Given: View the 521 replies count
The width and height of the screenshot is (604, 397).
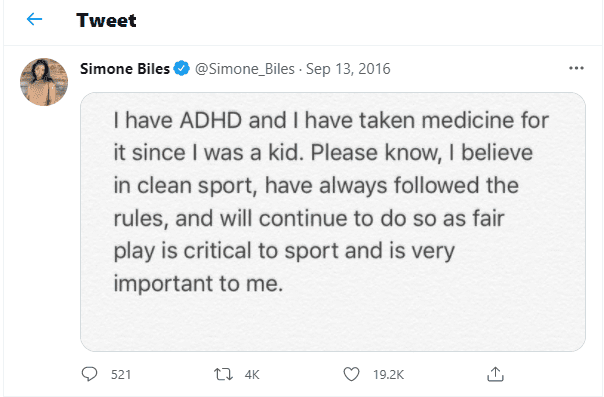Looking at the screenshot, I should click(x=121, y=375).
